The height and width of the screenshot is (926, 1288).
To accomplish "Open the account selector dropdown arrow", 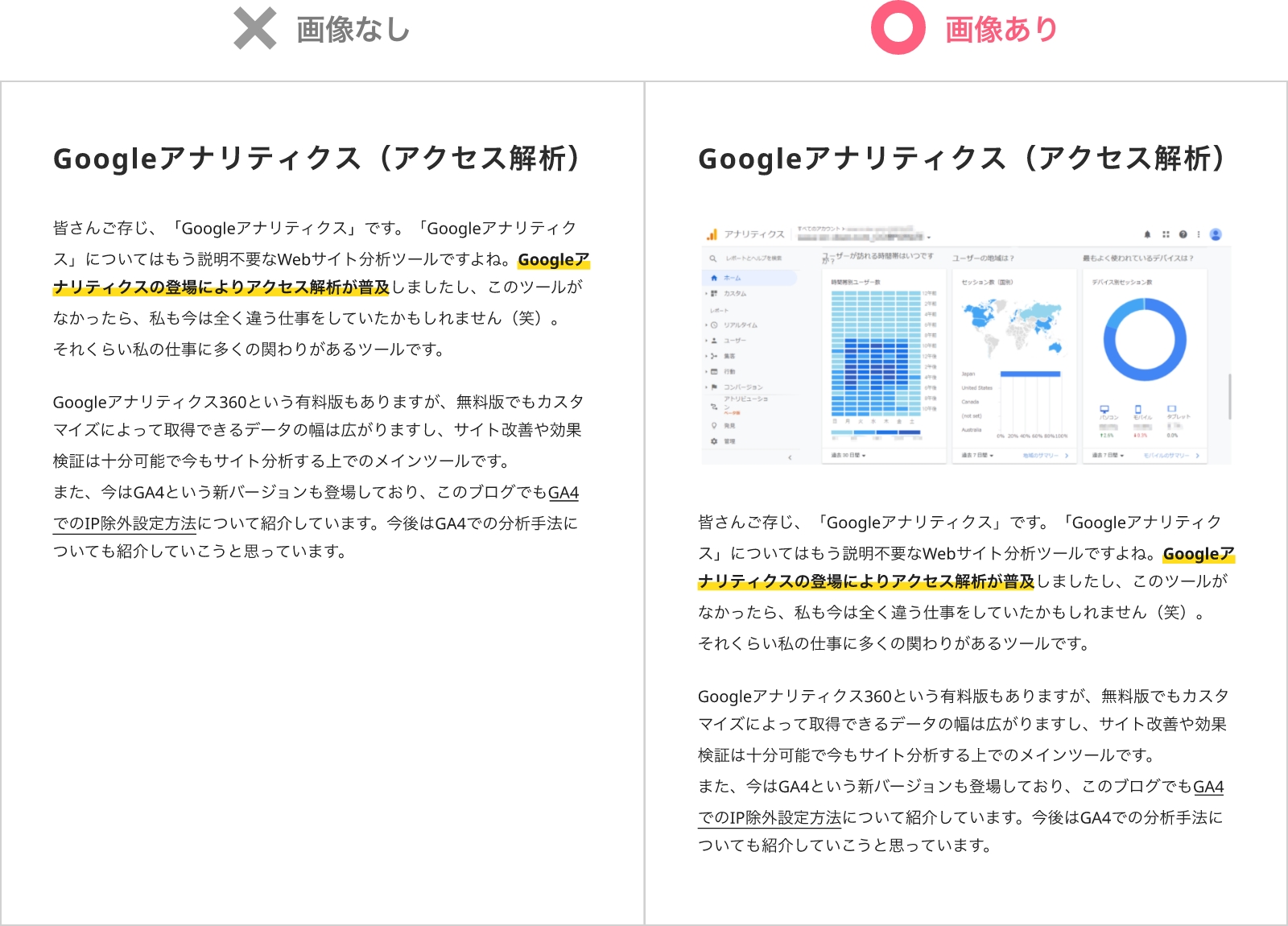I will pyautogui.click(x=928, y=238).
